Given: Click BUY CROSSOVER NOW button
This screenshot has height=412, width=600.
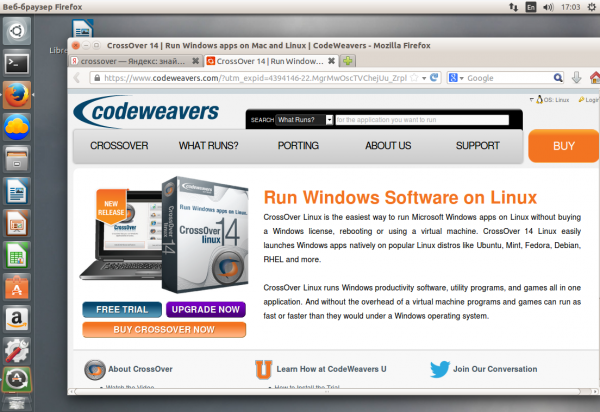Looking at the screenshot, I should point(164,329).
